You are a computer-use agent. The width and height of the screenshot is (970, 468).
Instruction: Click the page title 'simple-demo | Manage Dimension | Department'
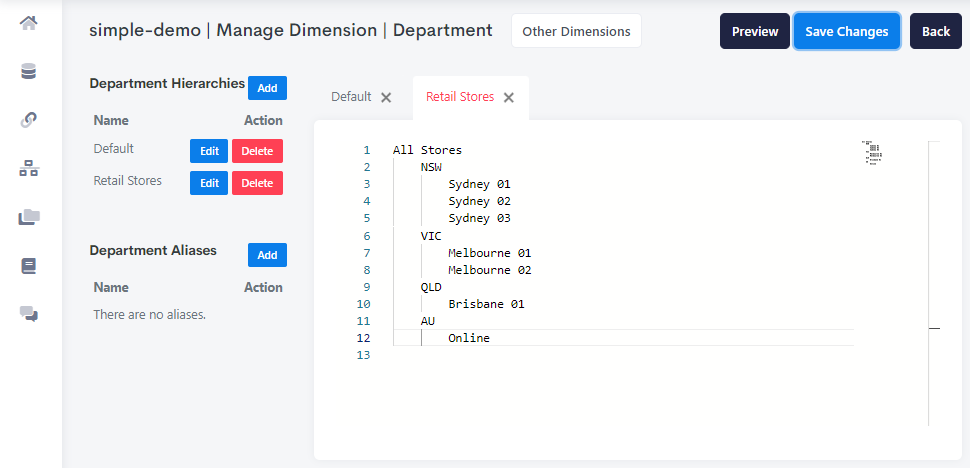tap(291, 30)
